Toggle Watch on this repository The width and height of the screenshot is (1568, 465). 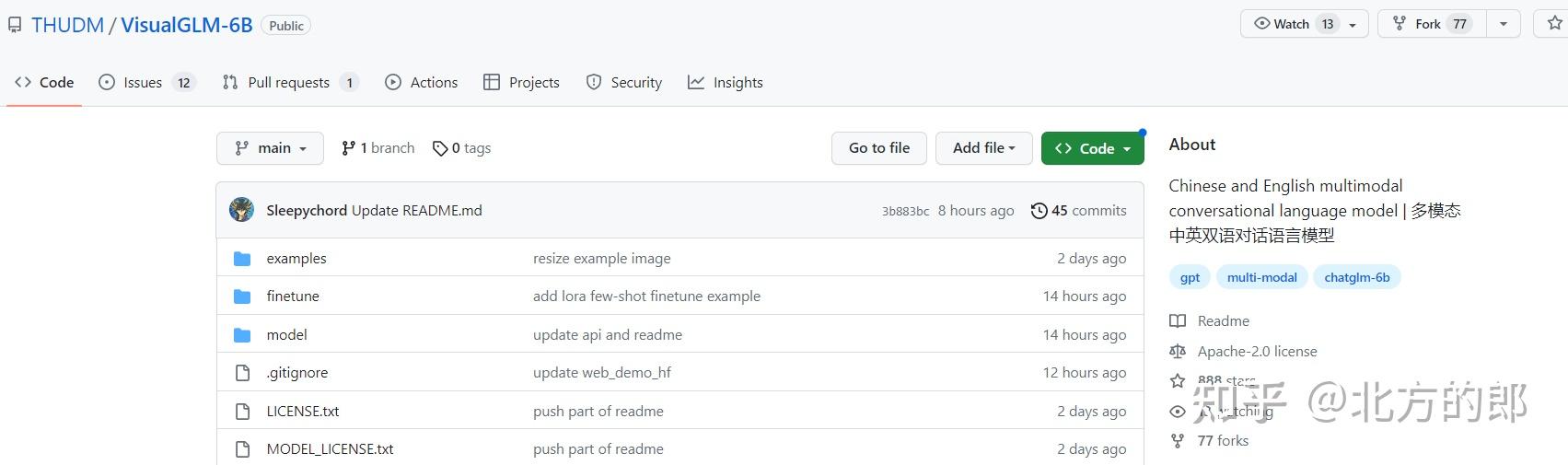pyautogui.click(x=1293, y=24)
